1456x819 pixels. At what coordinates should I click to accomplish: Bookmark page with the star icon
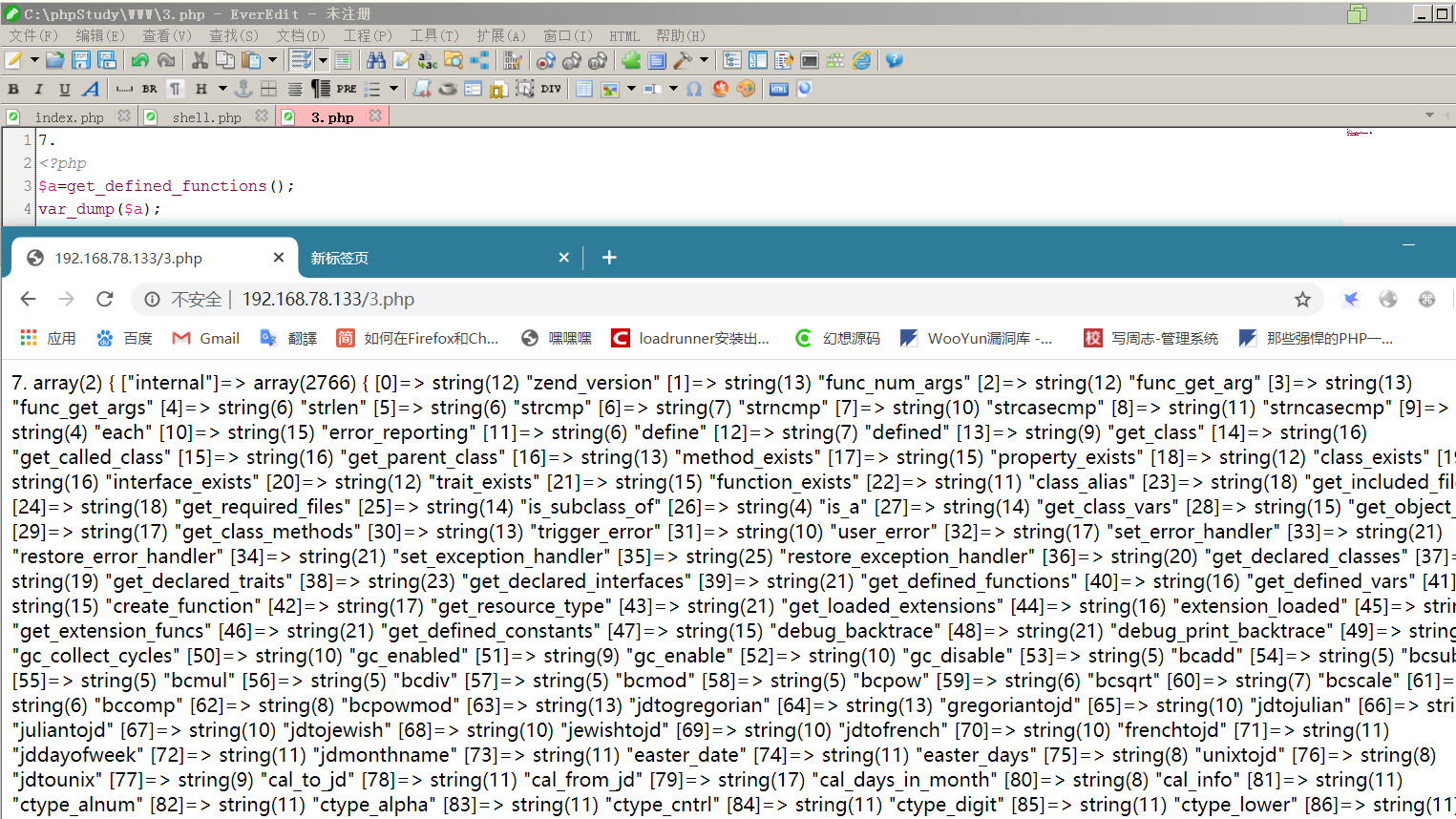pyautogui.click(x=1302, y=300)
